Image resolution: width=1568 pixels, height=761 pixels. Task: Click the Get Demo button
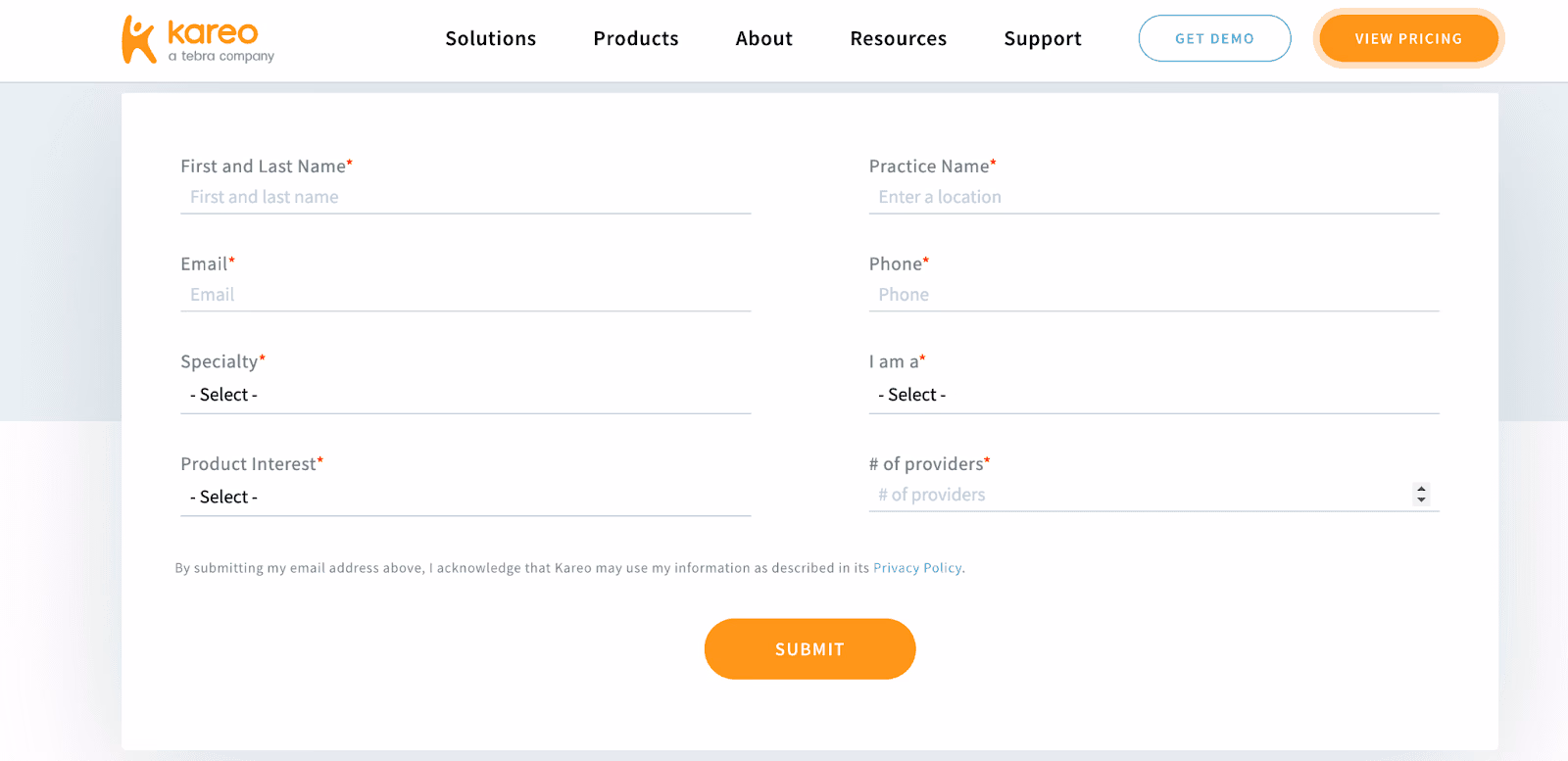click(x=1214, y=38)
